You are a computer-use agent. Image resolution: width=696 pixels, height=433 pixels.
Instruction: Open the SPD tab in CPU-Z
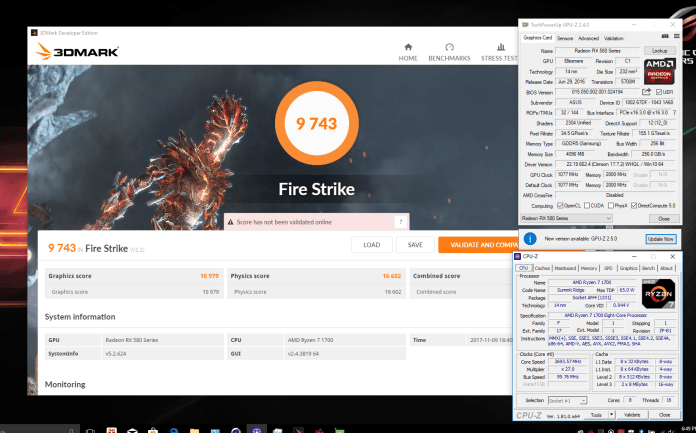pos(608,268)
